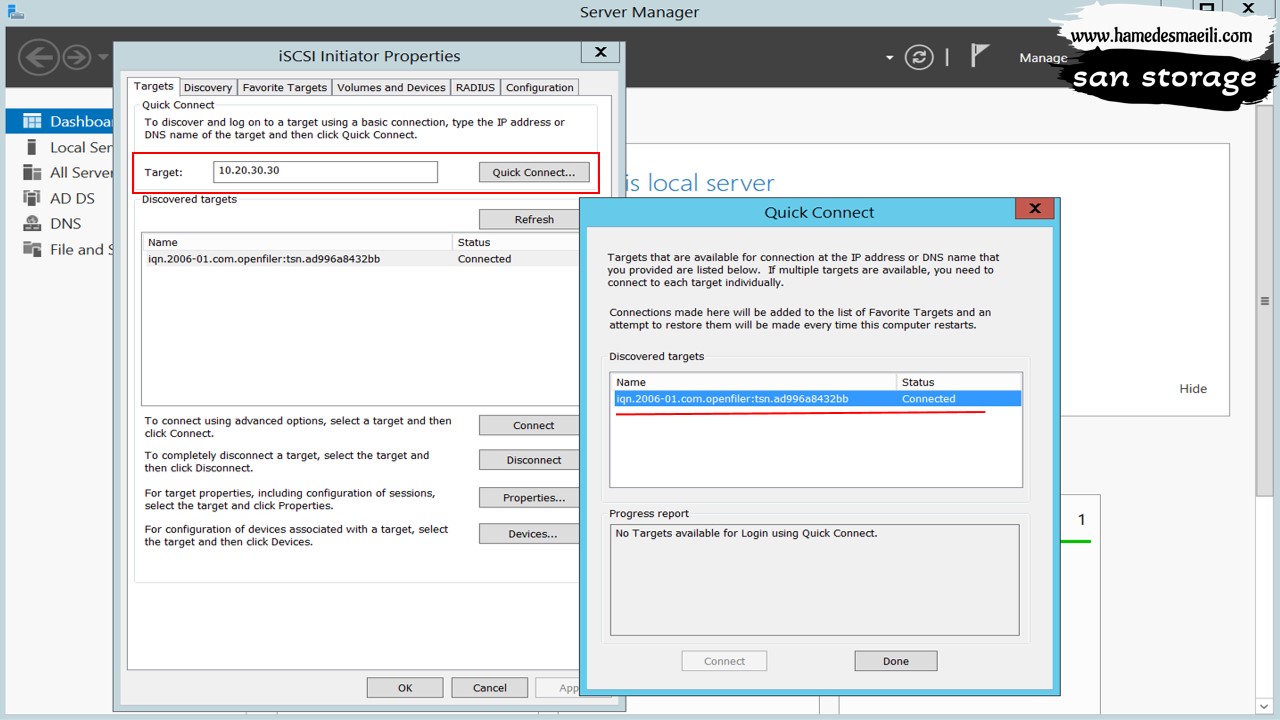Open the Notifications flag in Server Manager
1280x720 pixels.
(x=980, y=57)
